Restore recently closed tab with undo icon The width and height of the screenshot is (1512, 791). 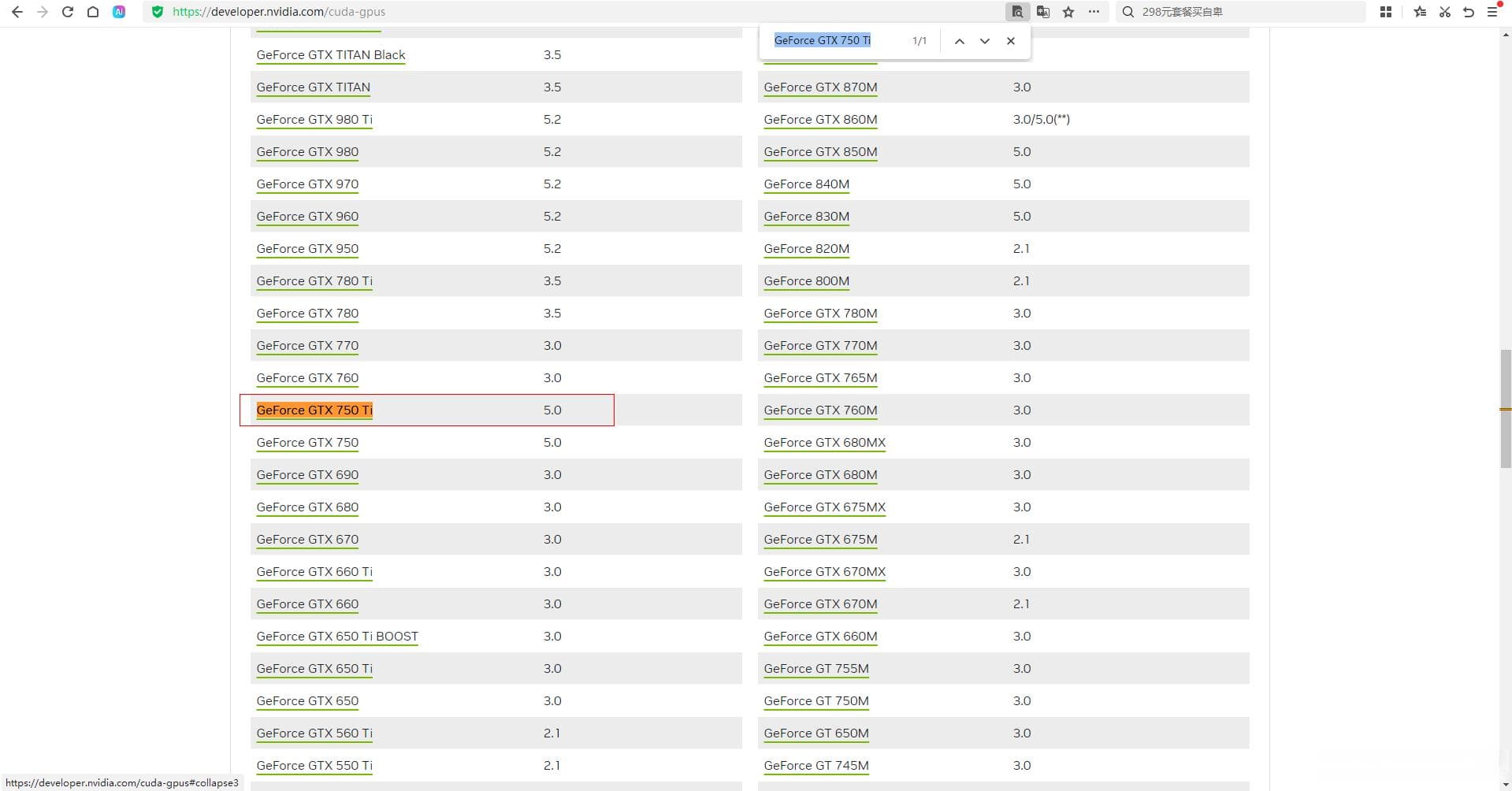tap(1469, 12)
